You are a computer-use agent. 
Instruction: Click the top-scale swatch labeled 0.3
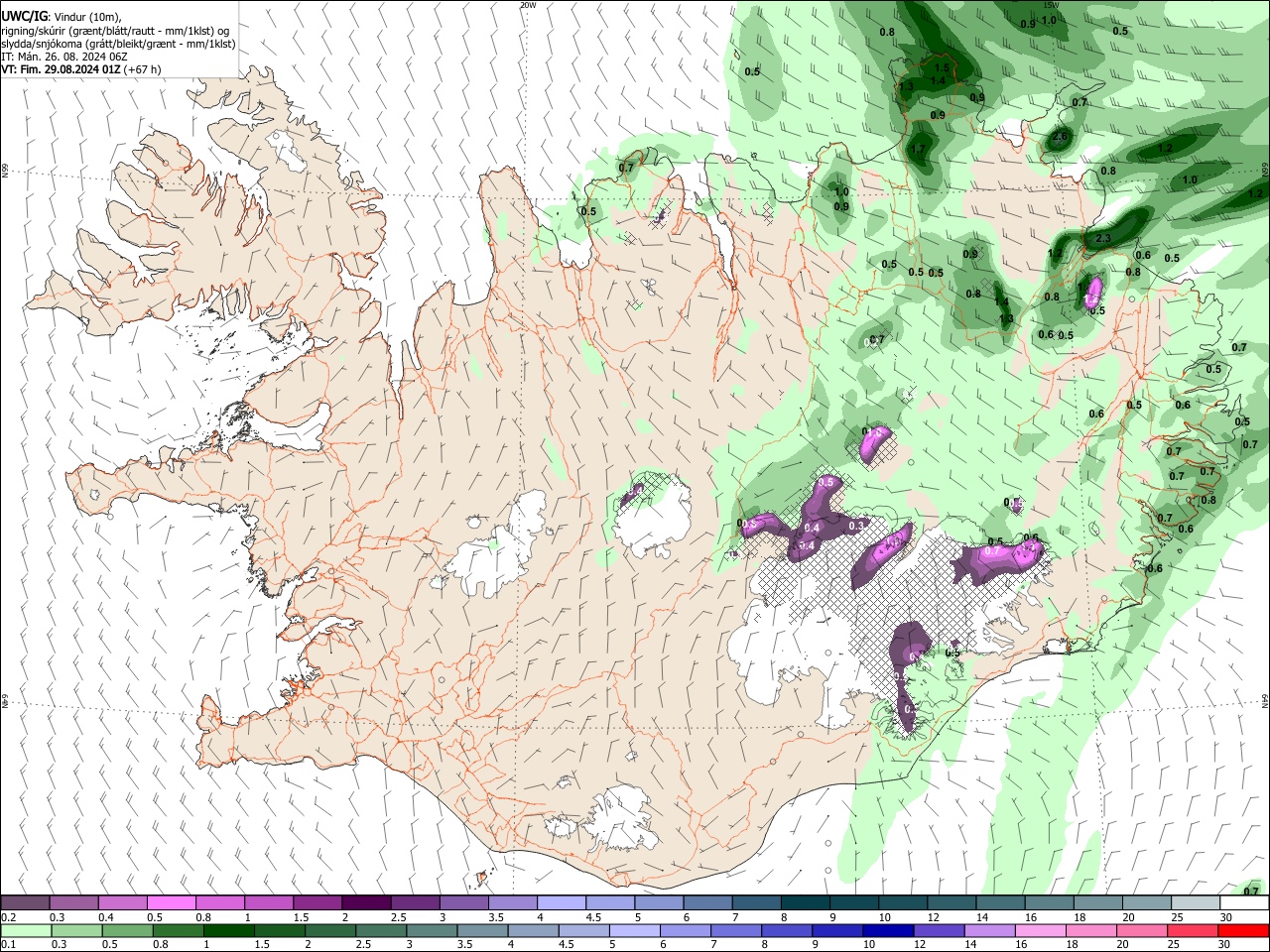pyautogui.click(x=74, y=902)
